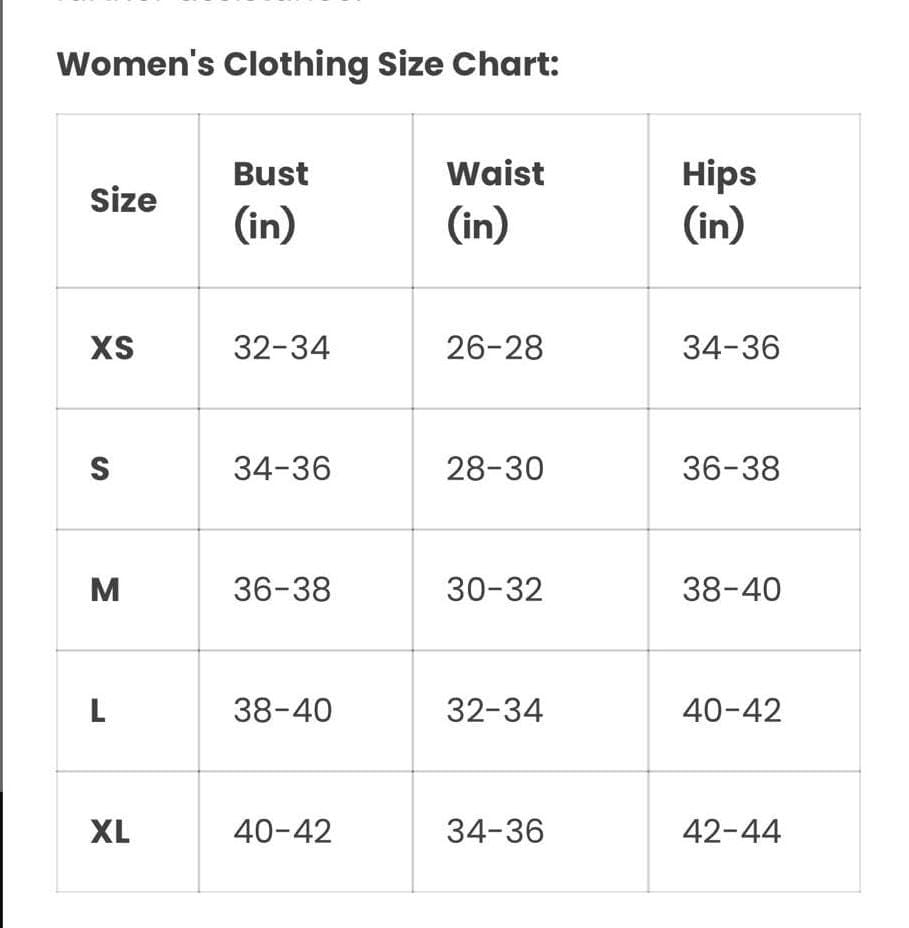
Task: Click the L hips value 40-42
Action: pos(731,711)
